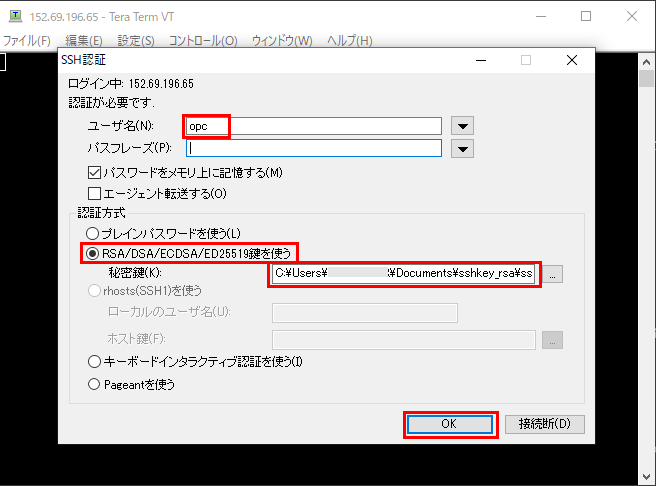This screenshot has height=486, width=656.
Task: Close the SSH authentication dialog
Action: pyautogui.click(x=571, y=60)
